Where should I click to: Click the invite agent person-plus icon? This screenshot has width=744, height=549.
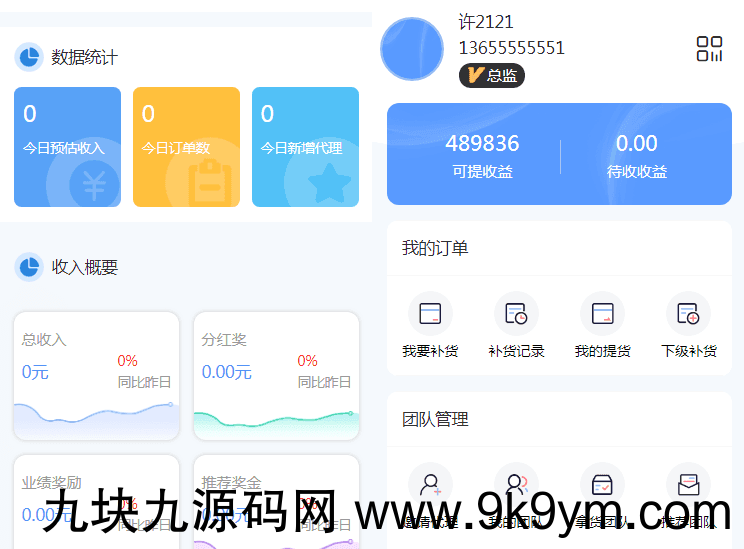[430, 485]
